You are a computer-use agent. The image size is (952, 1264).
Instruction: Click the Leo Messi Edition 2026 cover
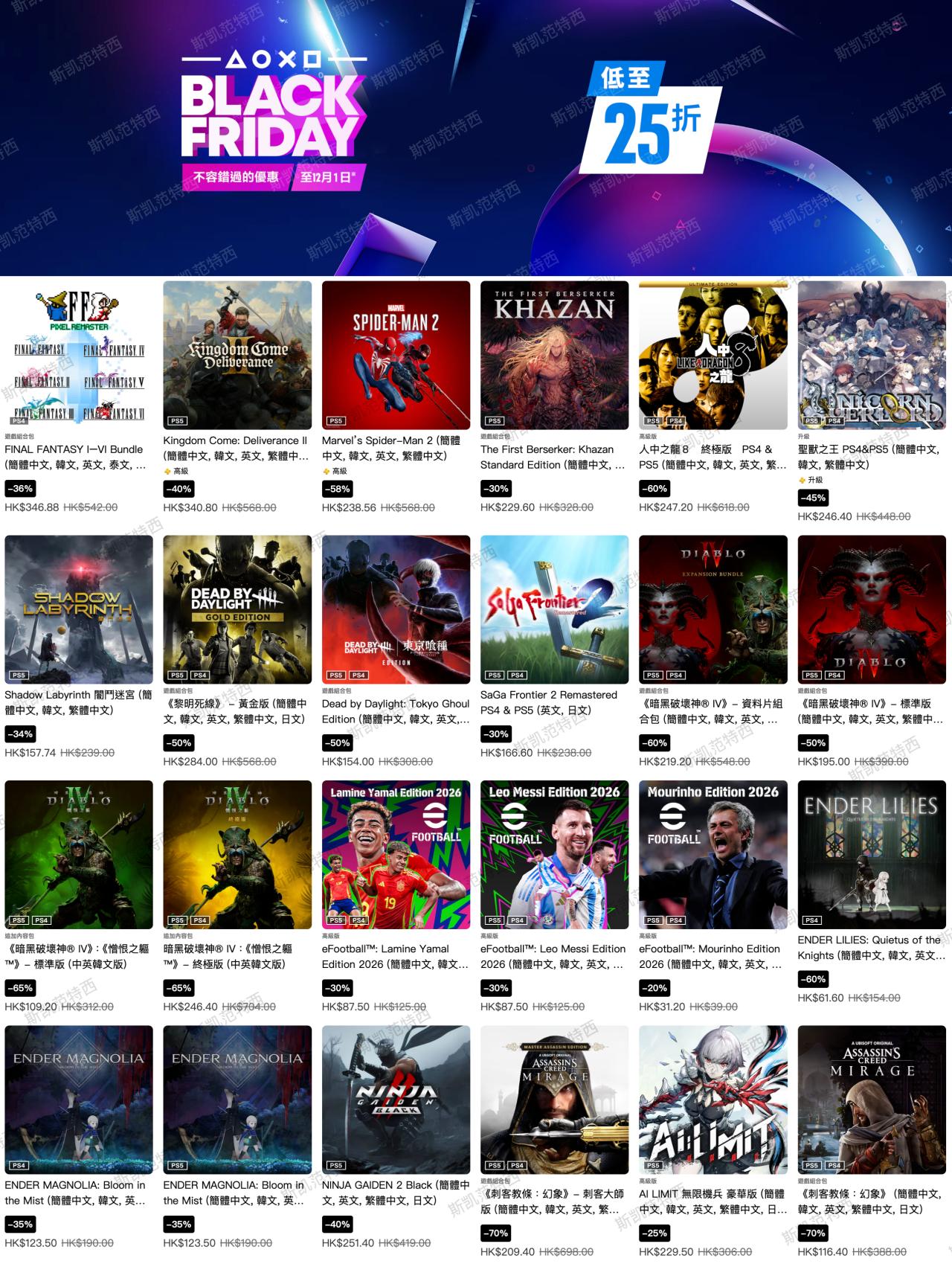[554, 855]
